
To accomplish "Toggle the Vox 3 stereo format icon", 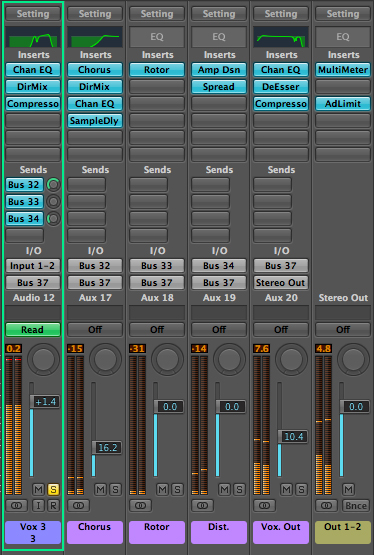I will point(16,505).
